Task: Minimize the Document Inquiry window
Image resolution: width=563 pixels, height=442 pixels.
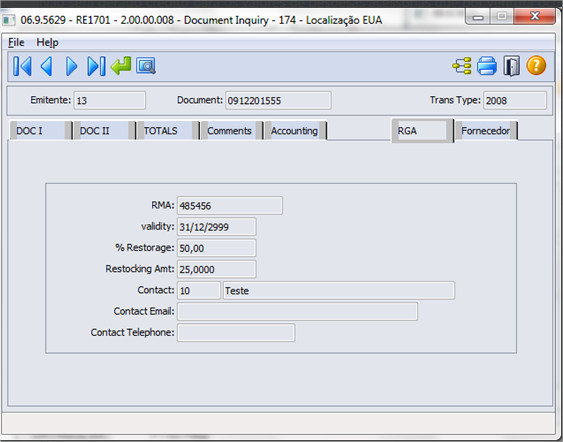Action: click(x=478, y=17)
